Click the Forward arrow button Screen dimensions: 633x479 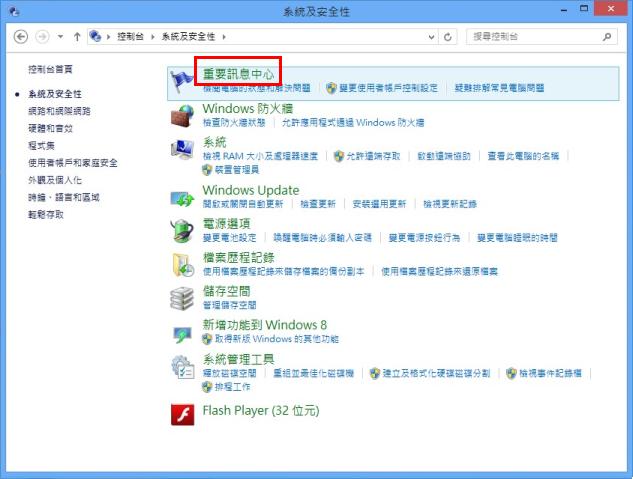pos(42,37)
